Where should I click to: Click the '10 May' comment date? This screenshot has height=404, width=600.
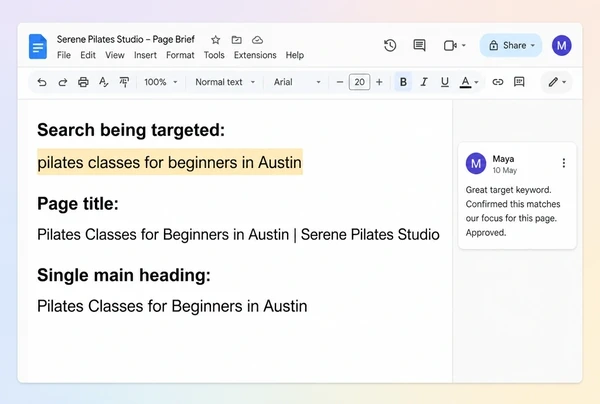pos(504,170)
